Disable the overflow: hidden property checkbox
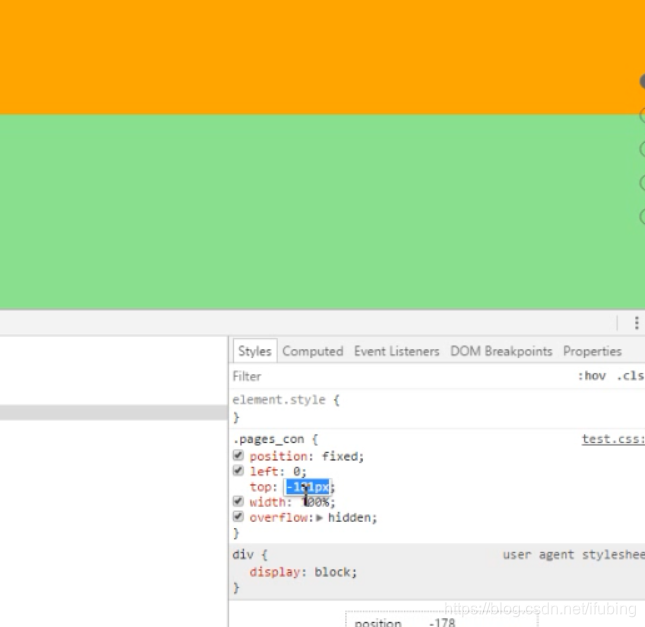The width and height of the screenshot is (645, 627). pyautogui.click(x=238, y=517)
